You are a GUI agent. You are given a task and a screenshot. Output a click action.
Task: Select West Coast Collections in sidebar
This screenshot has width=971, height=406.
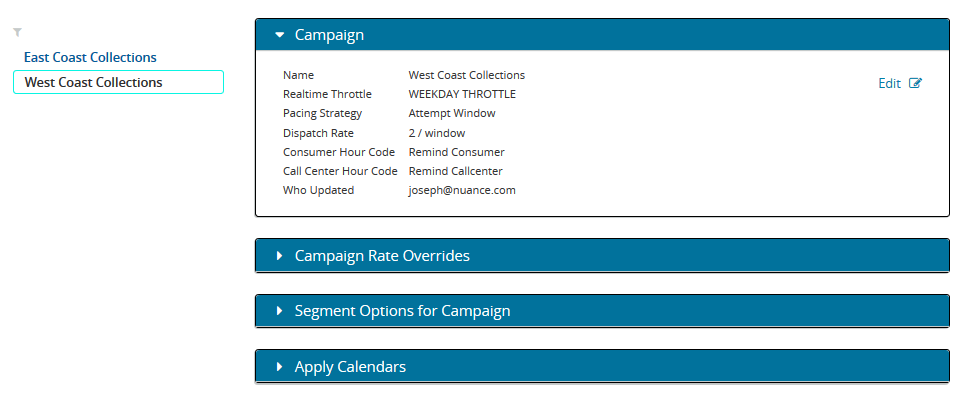[x=93, y=82]
